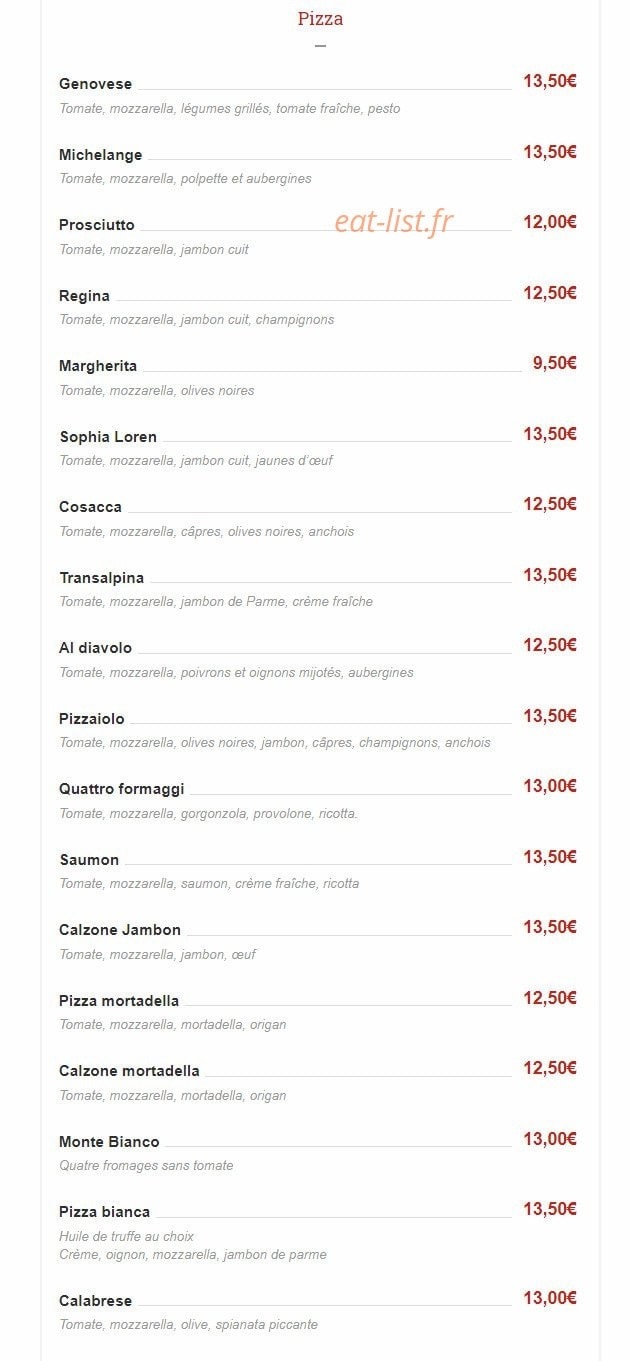Image resolution: width=630 pixels, height=1361 pixels.
Task: Click the Pizza mortadella 12,50€ price
Action: pos(550,998)
